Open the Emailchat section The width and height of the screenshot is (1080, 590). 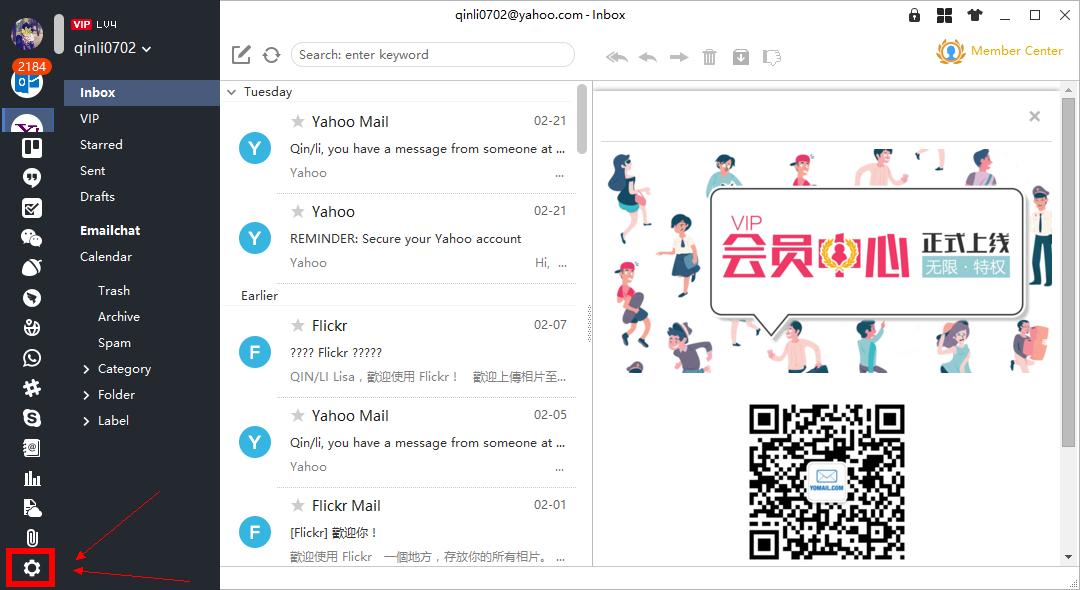click(x=108, y=230)
